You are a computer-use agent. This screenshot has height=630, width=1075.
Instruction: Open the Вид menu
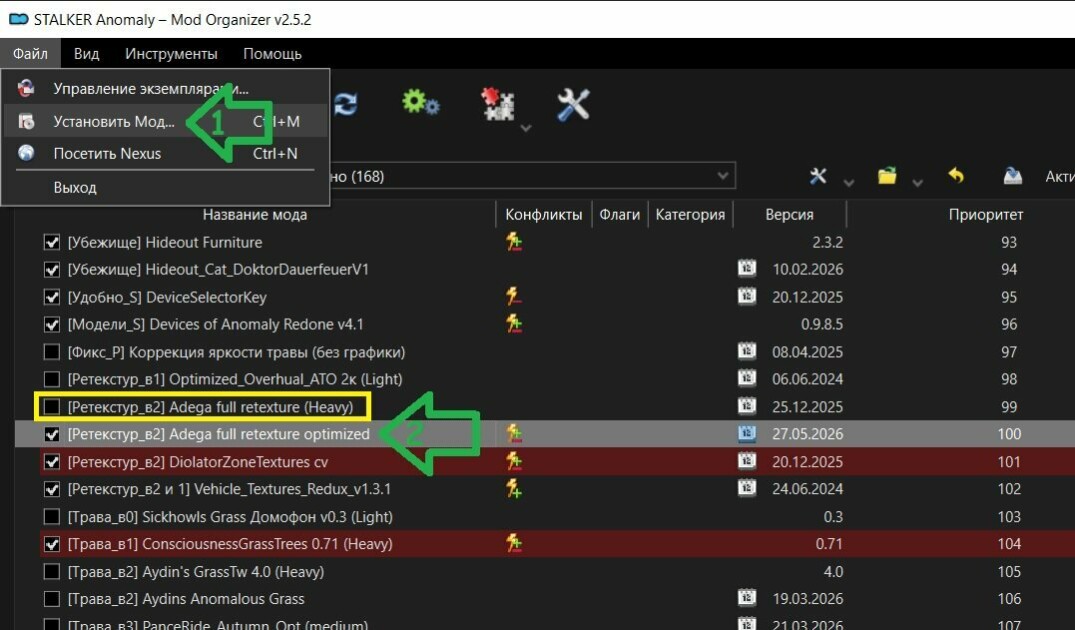(x=86, y=53)
